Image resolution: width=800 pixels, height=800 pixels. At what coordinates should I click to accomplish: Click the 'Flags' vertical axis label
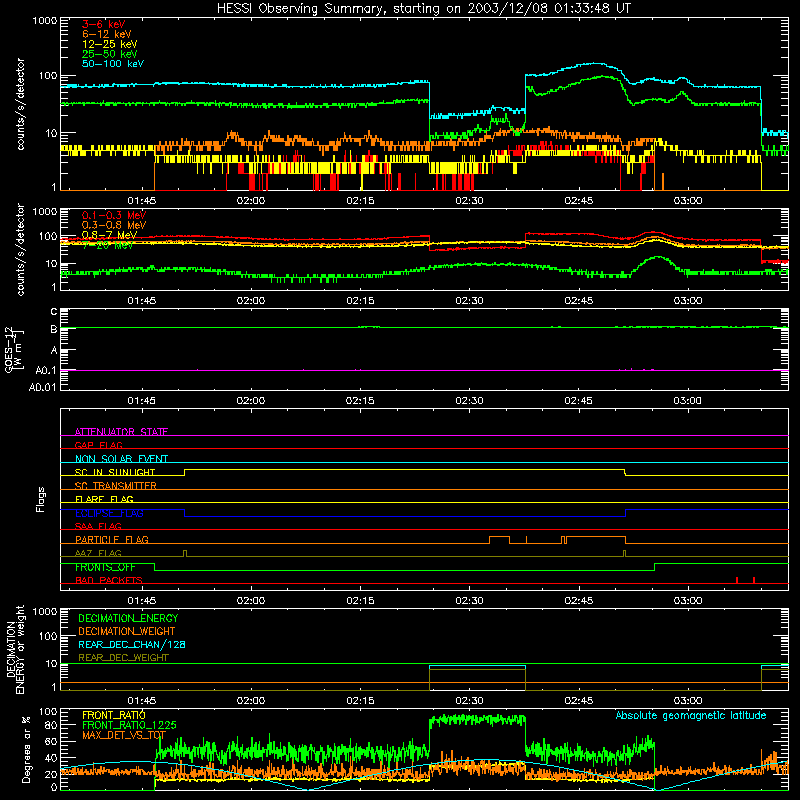pos(41,499)
